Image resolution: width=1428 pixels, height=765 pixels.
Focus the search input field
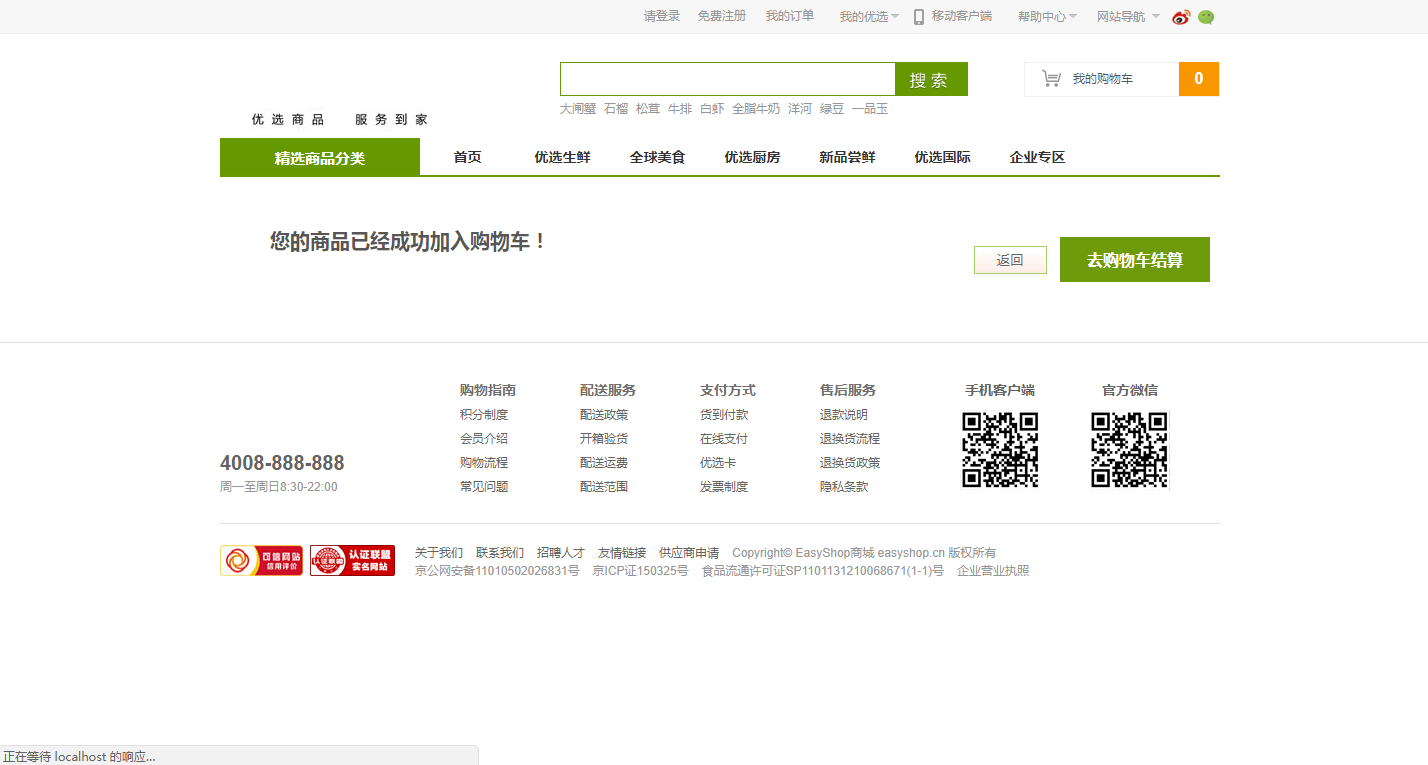(x=728, y=79)
